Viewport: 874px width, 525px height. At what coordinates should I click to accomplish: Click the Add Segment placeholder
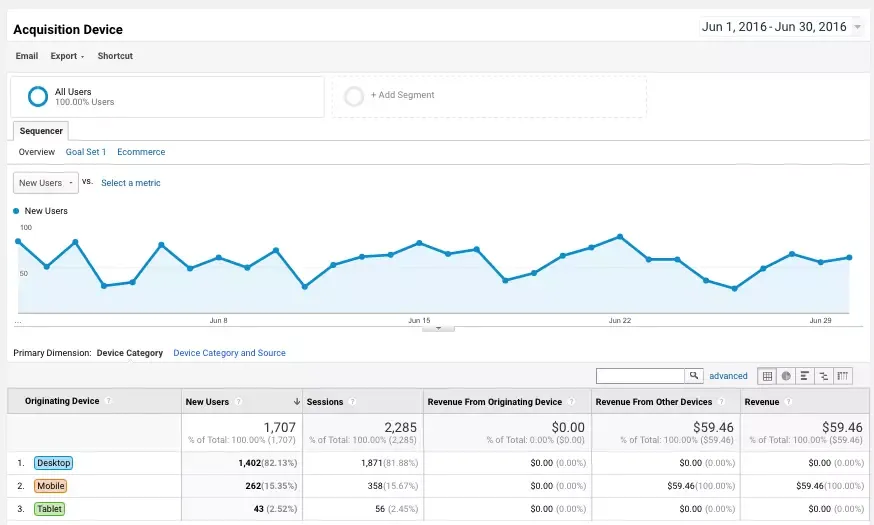(x=489, y=96)
